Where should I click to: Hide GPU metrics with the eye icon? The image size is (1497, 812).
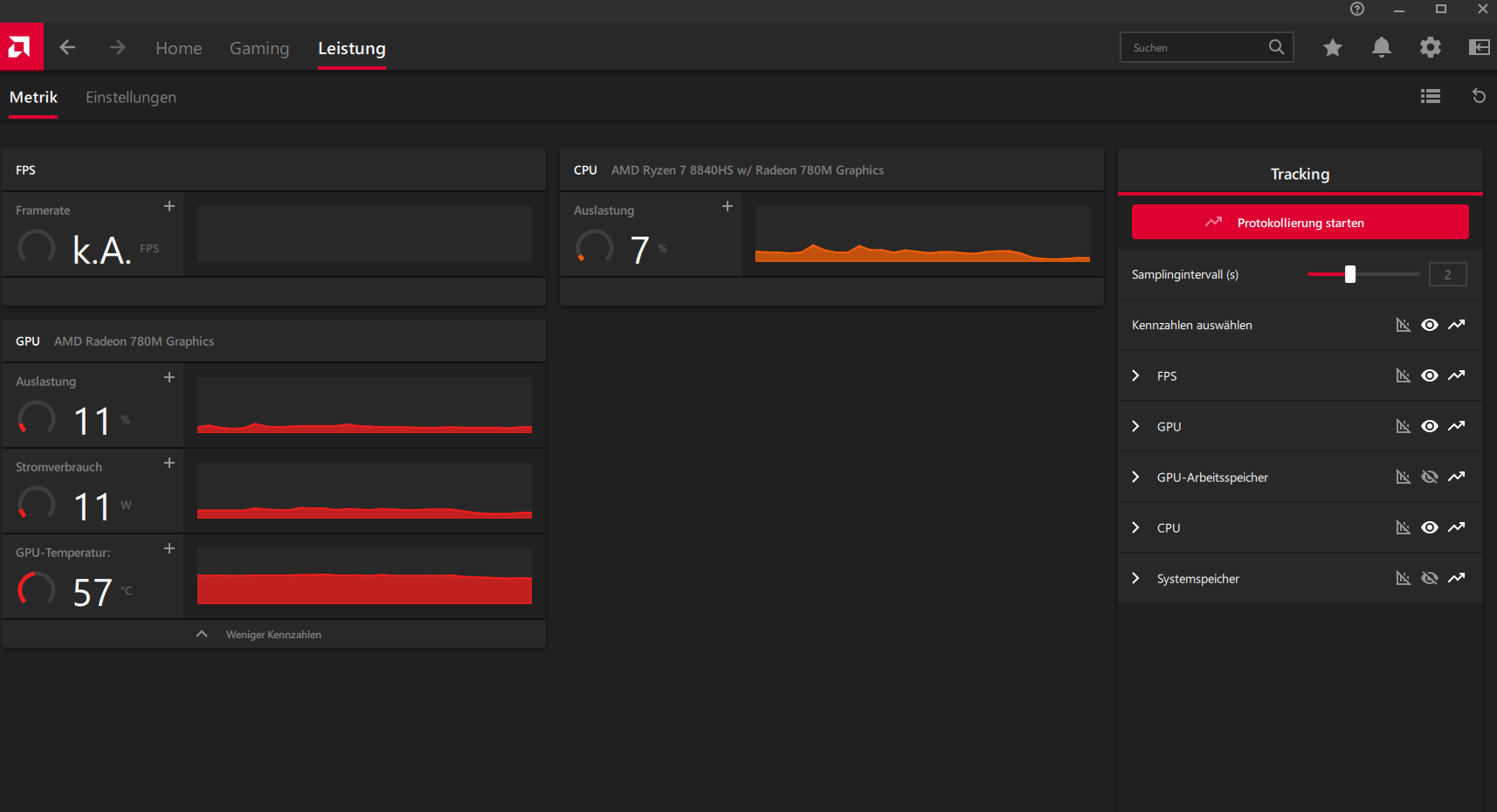[x=1430, y=426]
